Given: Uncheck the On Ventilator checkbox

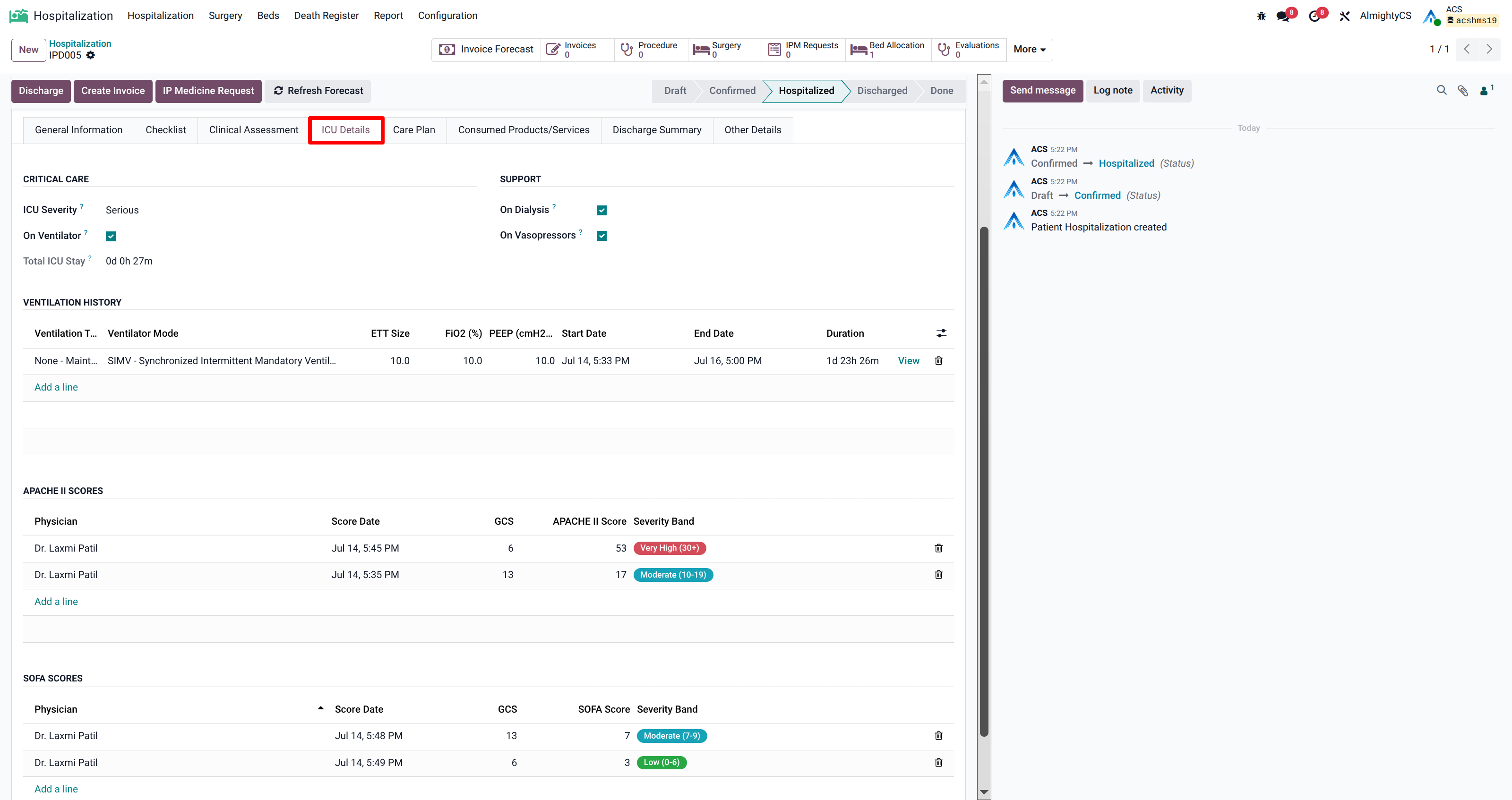Looking at the screenshot, I should [x=111, y=236].
